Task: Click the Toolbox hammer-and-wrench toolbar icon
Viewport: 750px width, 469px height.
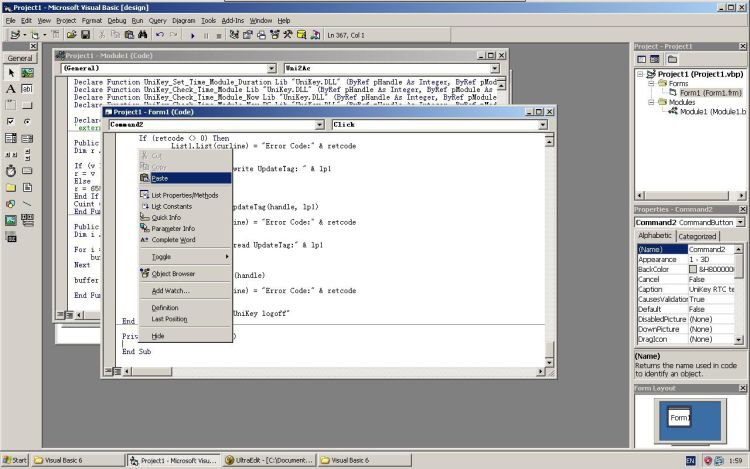Action: 288,35
